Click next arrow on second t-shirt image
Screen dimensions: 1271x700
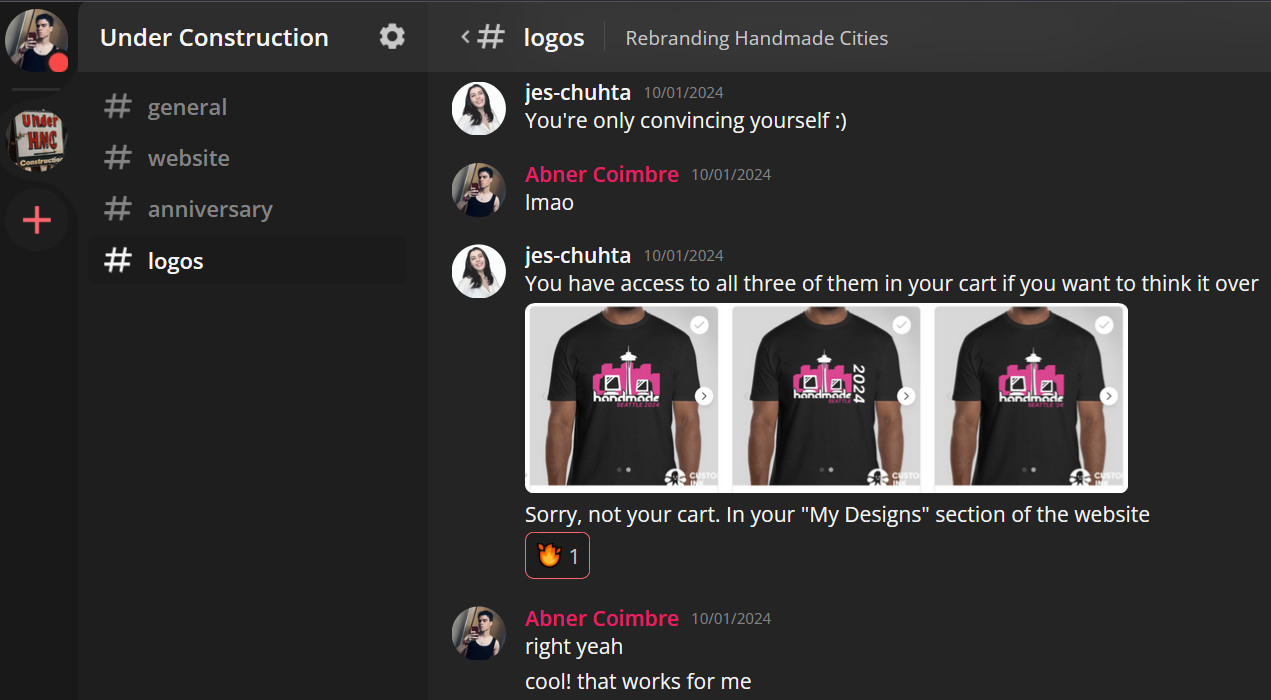pyautogui.click(x=906, y=396)
